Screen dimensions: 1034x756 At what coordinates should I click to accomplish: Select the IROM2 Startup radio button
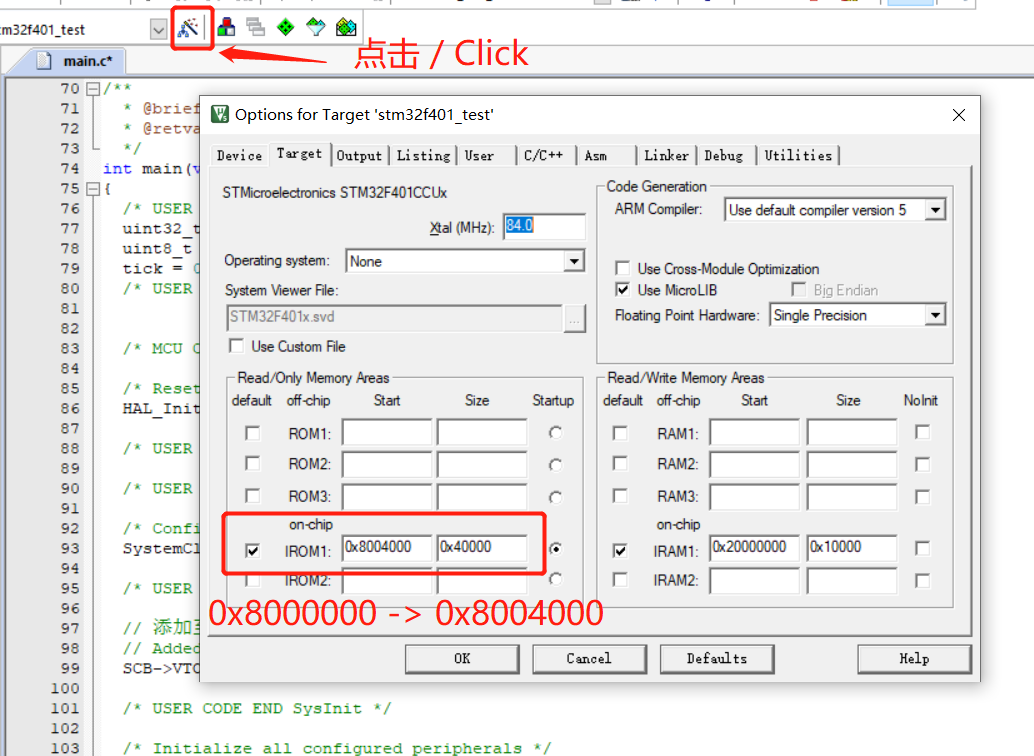tap(556, 579)
